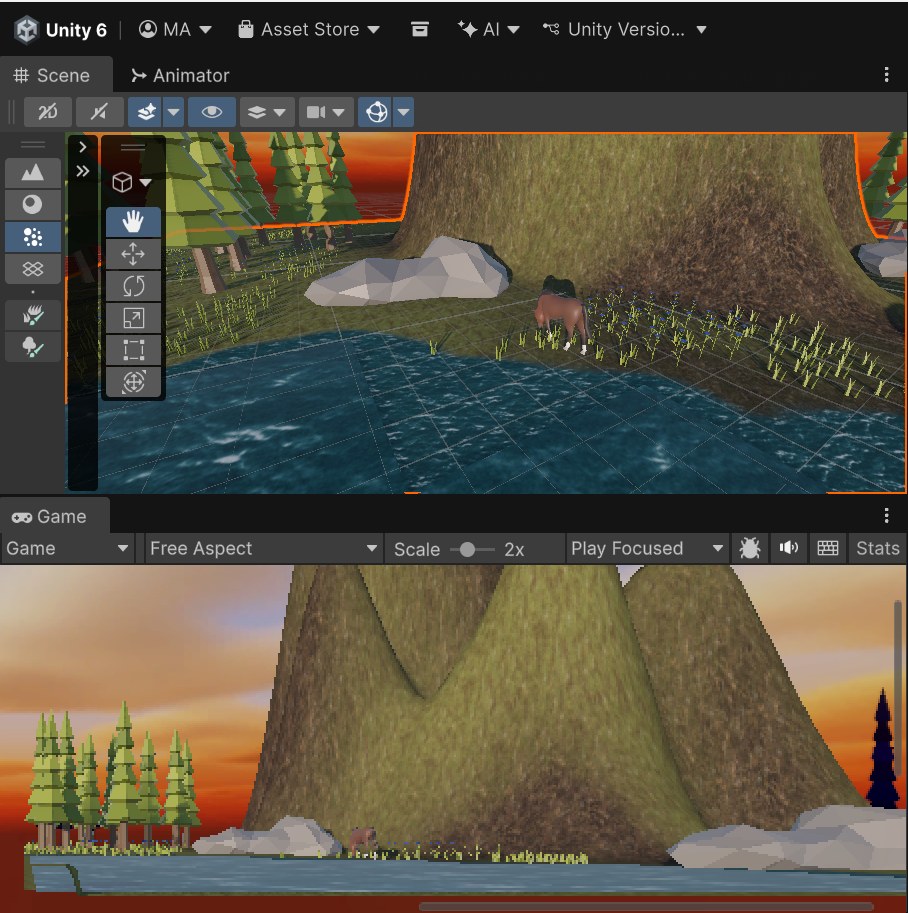This screenshot has height=913, width=908.
Task: Open the AI menu
Action: [488, 29]
